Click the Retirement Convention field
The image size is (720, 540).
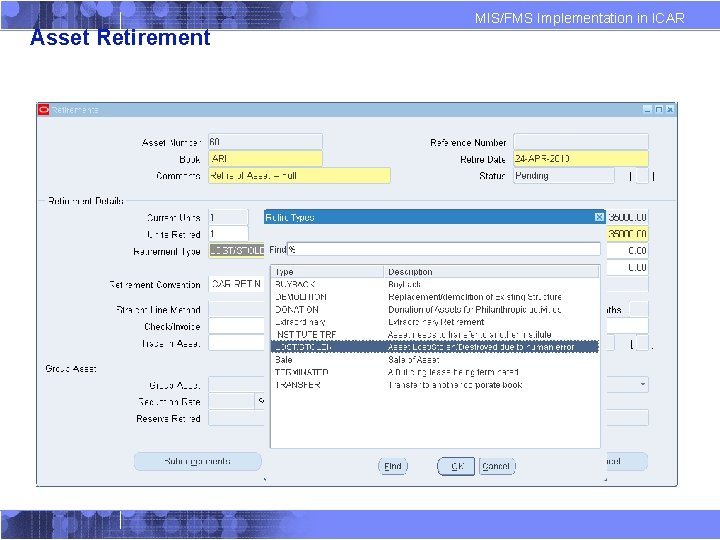tap(236, 284)
